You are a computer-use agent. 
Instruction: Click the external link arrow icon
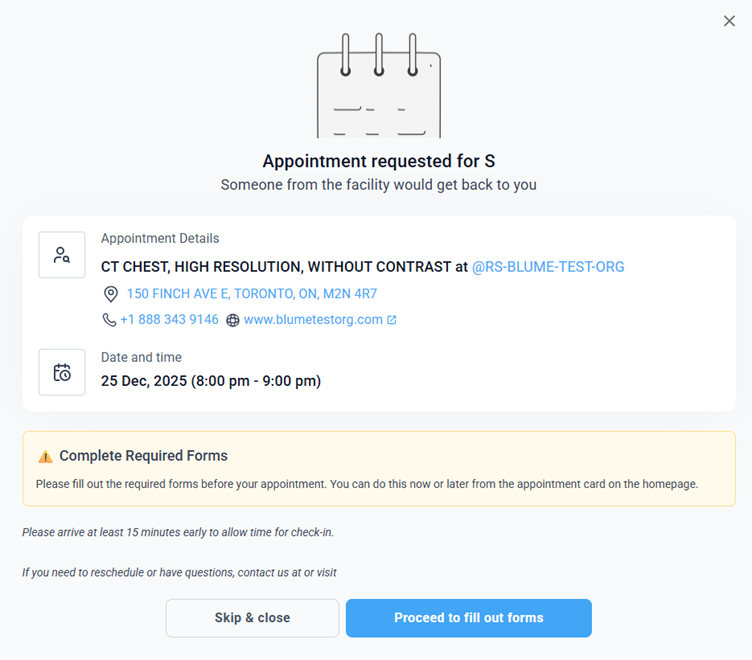(x=392, y=321)
